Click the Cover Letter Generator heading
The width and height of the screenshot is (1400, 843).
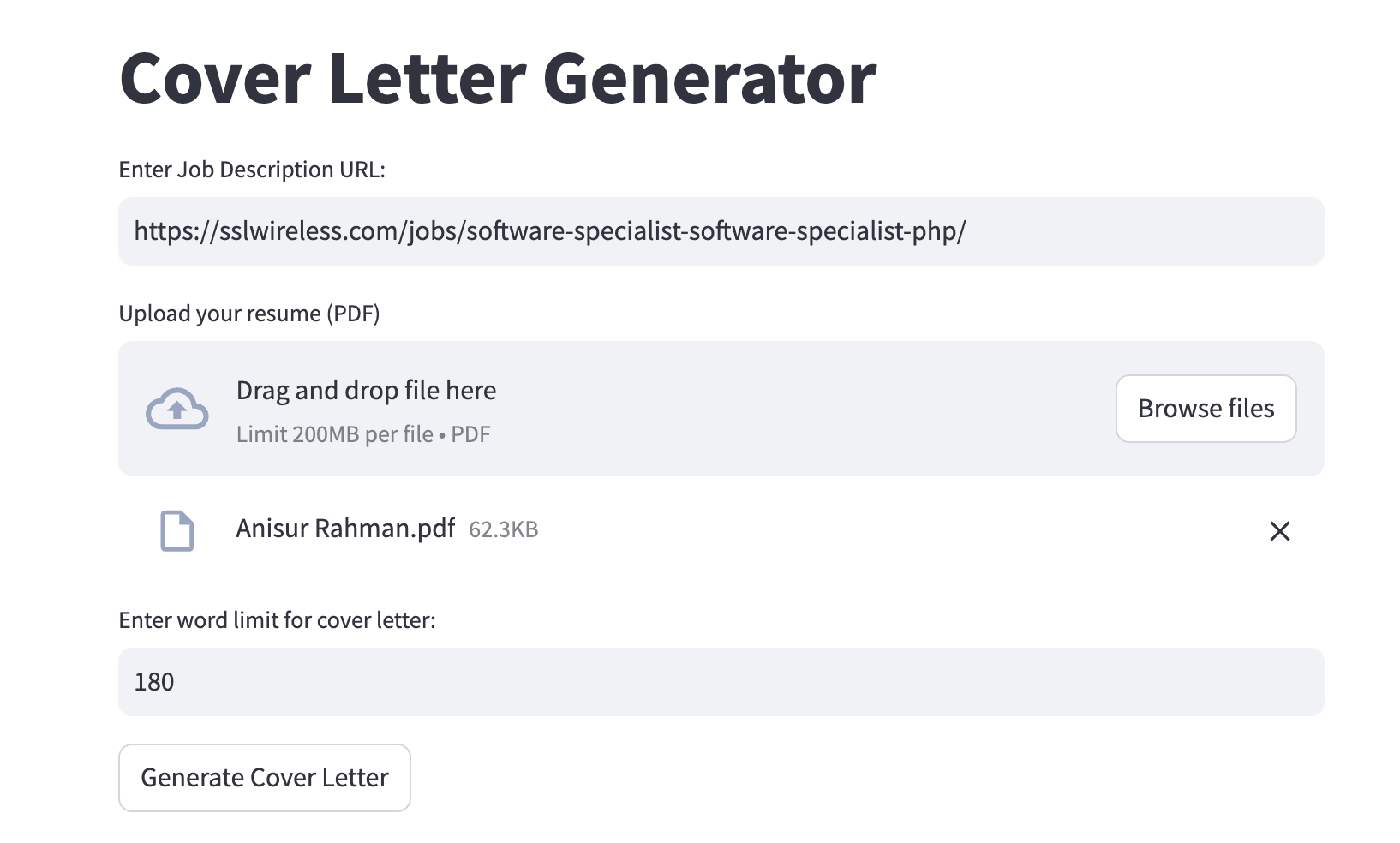pos(497,79)
